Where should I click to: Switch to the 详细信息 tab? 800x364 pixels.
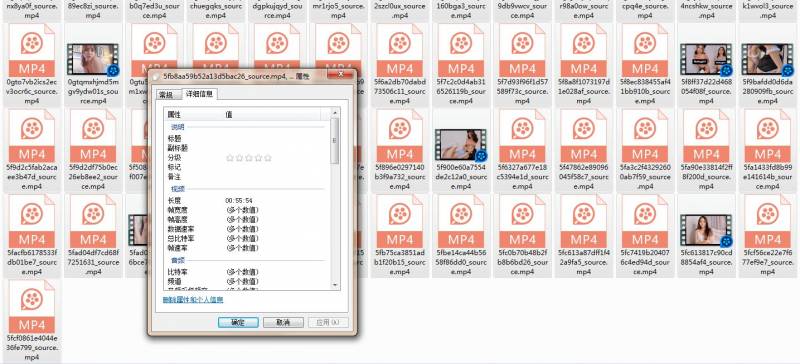point(200,94)
